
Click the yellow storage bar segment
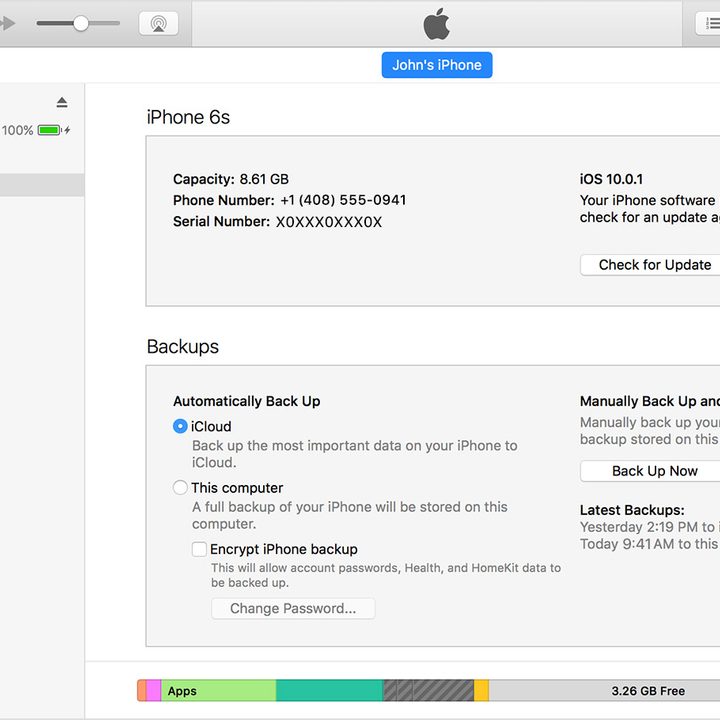click(x=481, y=691)
